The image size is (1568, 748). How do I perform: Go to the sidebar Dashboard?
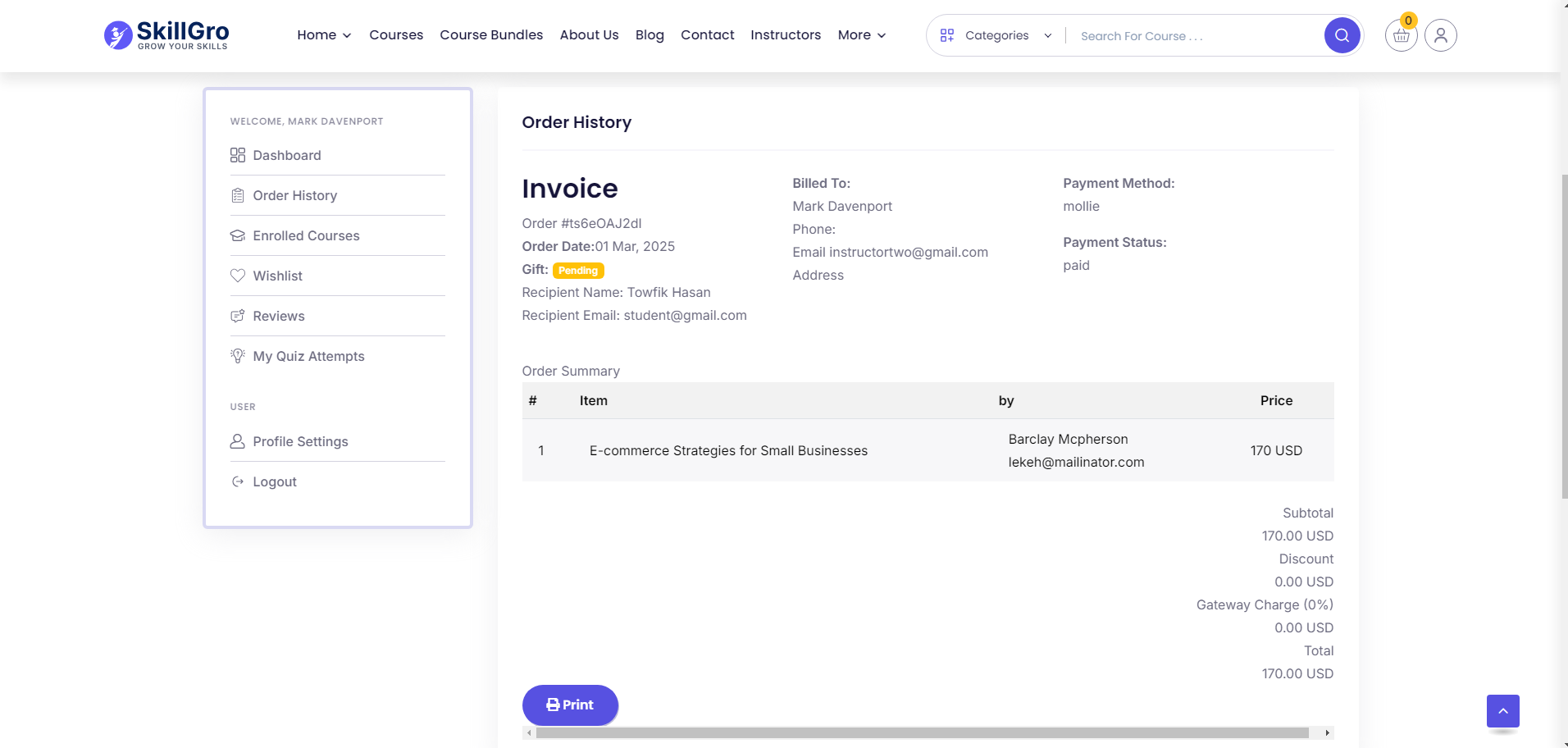tap(286, 156)
